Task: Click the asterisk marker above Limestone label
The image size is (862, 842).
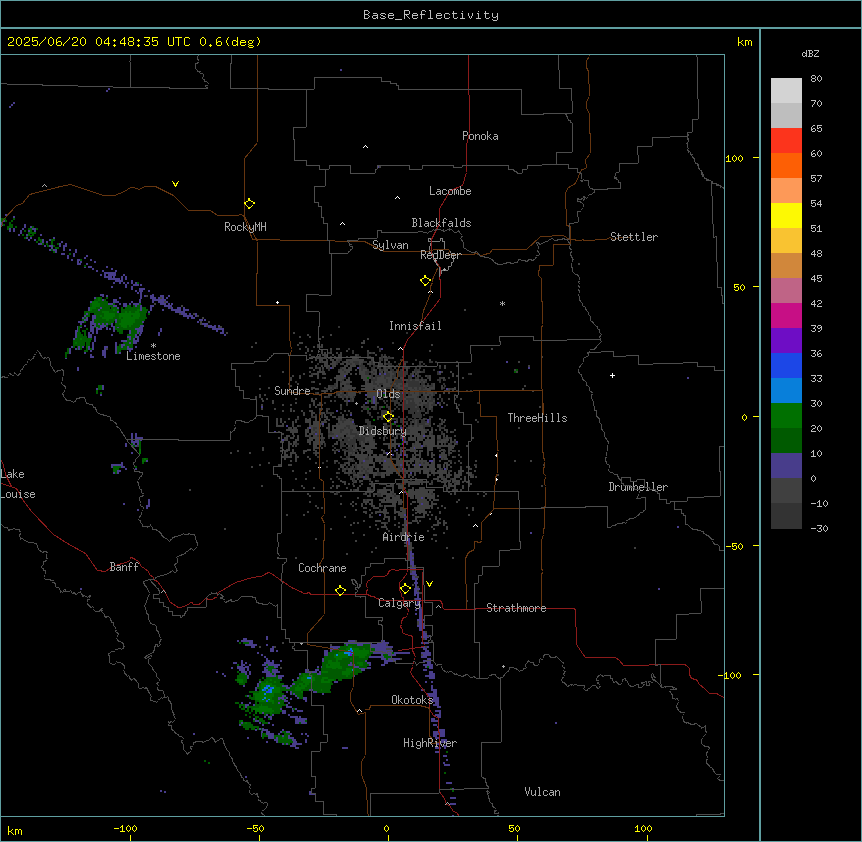Action: pos(153,345)
